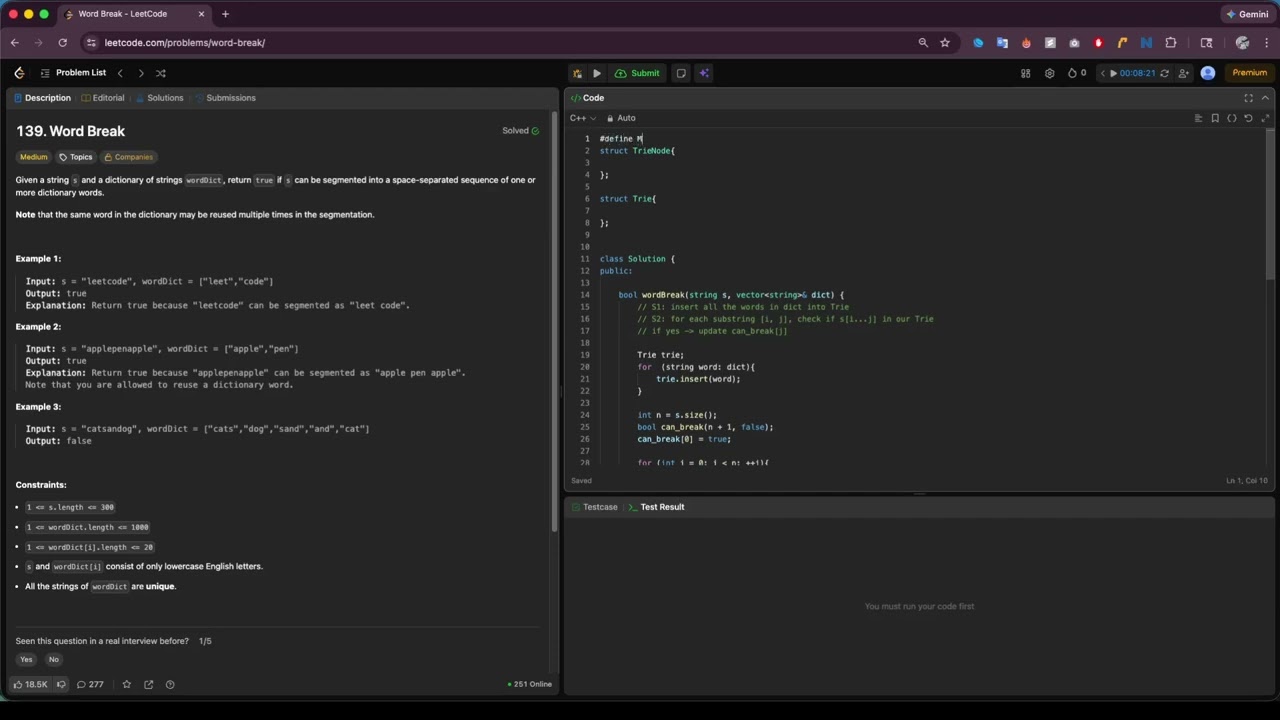The height and width of the screenshot is (720, 1280).
Task: Expand the Companies tag
Action: 129,157
